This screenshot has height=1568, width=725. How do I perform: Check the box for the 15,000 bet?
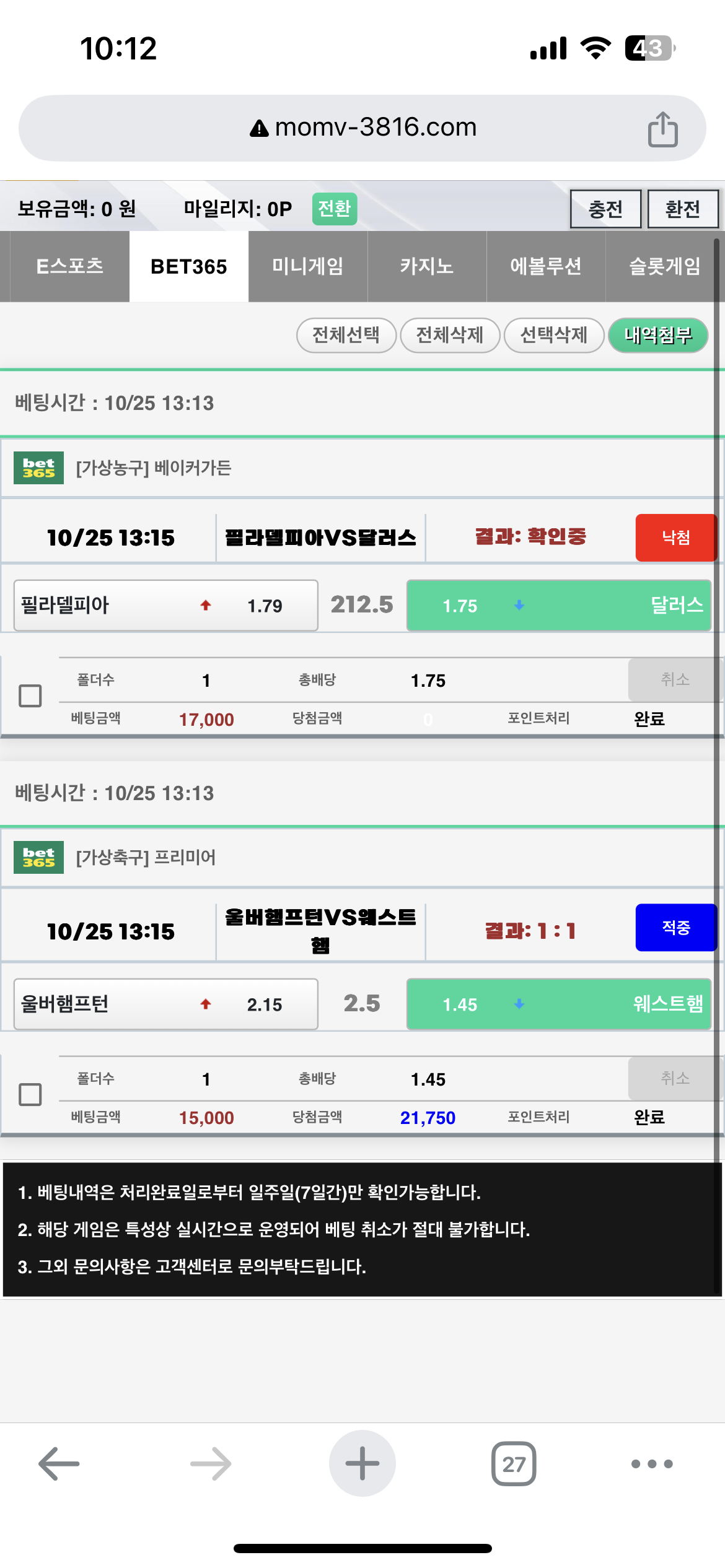click(30, 1094)
